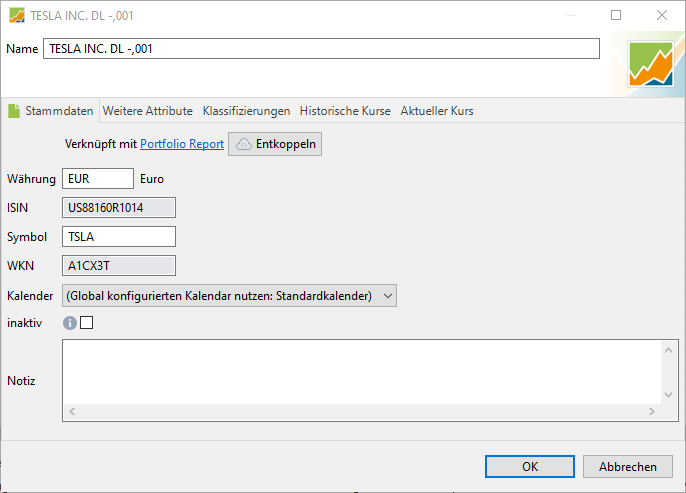Switch to Weitere Attribute tab

[x=147, y=111]
